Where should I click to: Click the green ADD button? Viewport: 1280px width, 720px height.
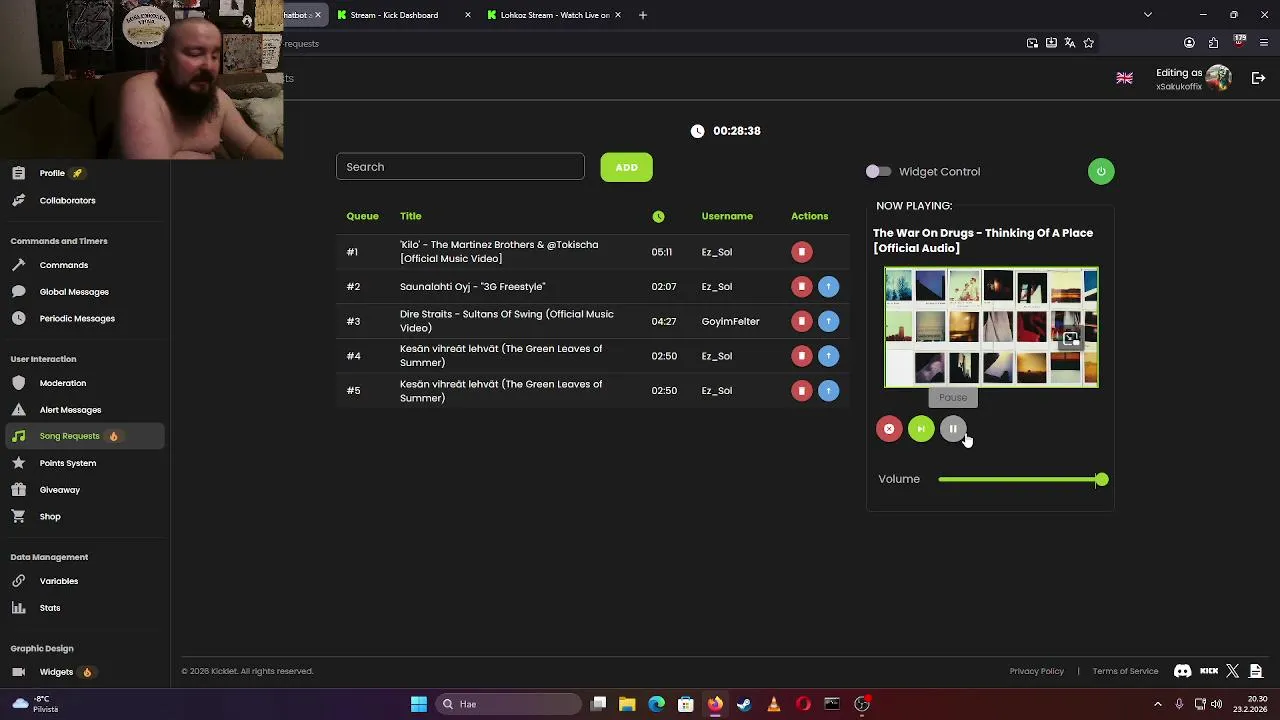[x=626, y=167]
